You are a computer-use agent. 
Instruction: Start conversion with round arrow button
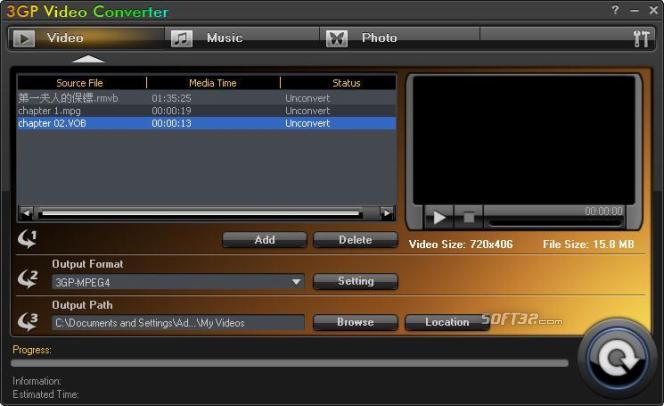[618, 359]
